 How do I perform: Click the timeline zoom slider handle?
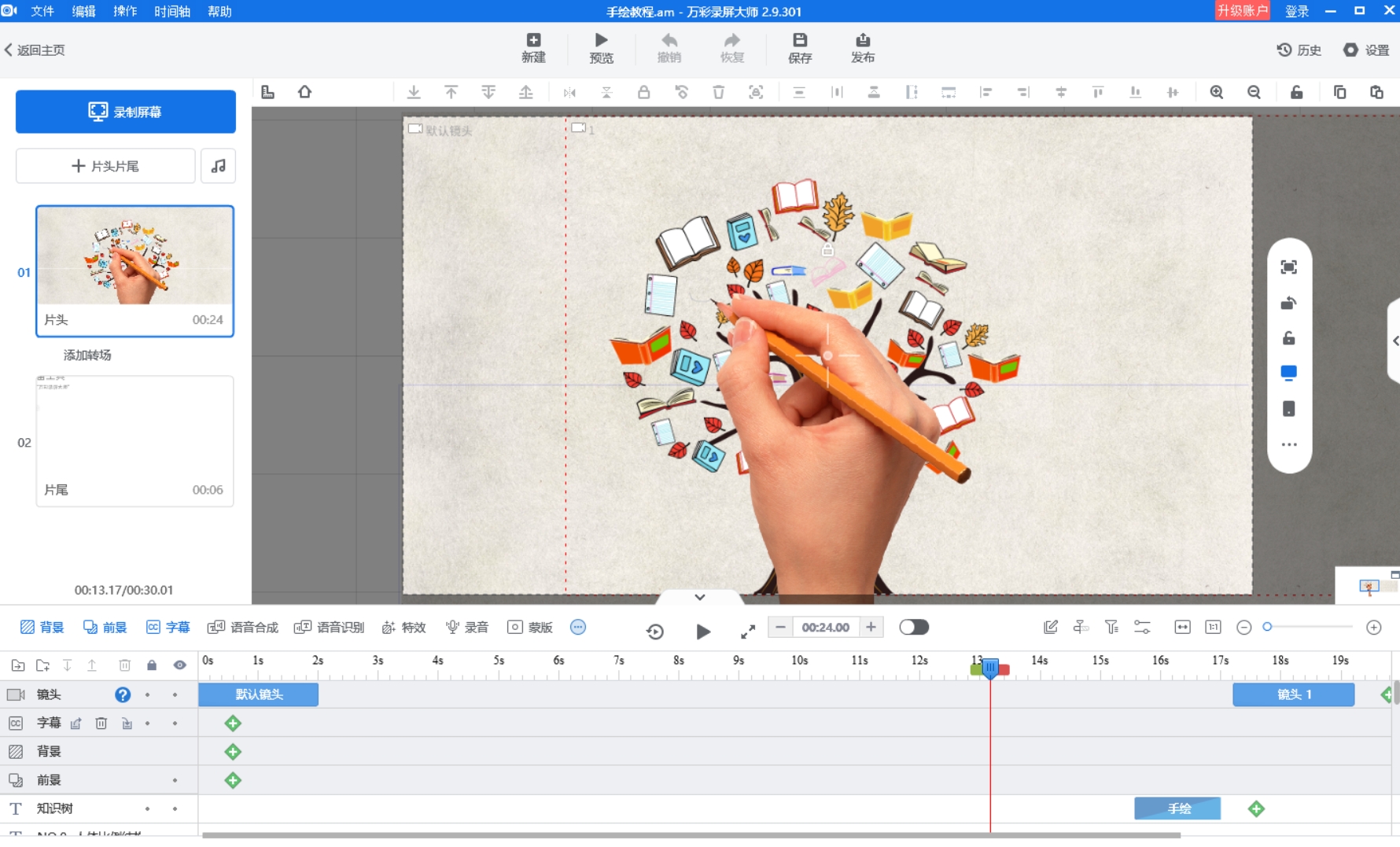click(x=1267, y=627)
